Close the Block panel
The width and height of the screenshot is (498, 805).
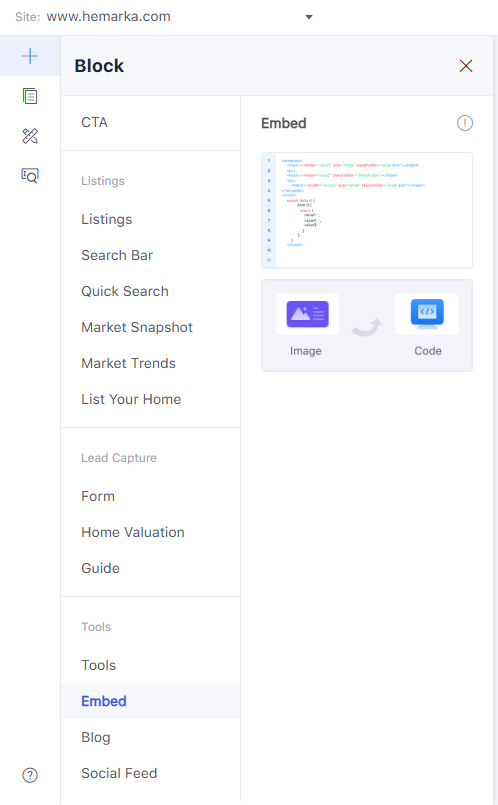[466, 66]
